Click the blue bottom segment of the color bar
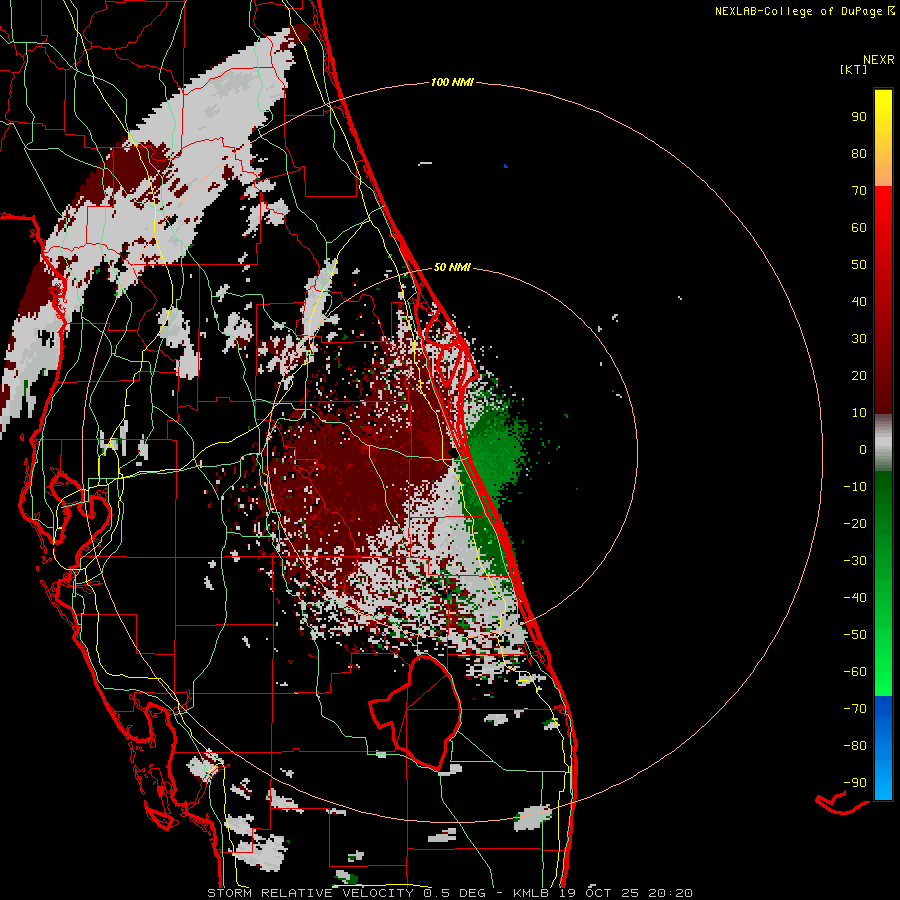900x900 pixels. point(883,748)
